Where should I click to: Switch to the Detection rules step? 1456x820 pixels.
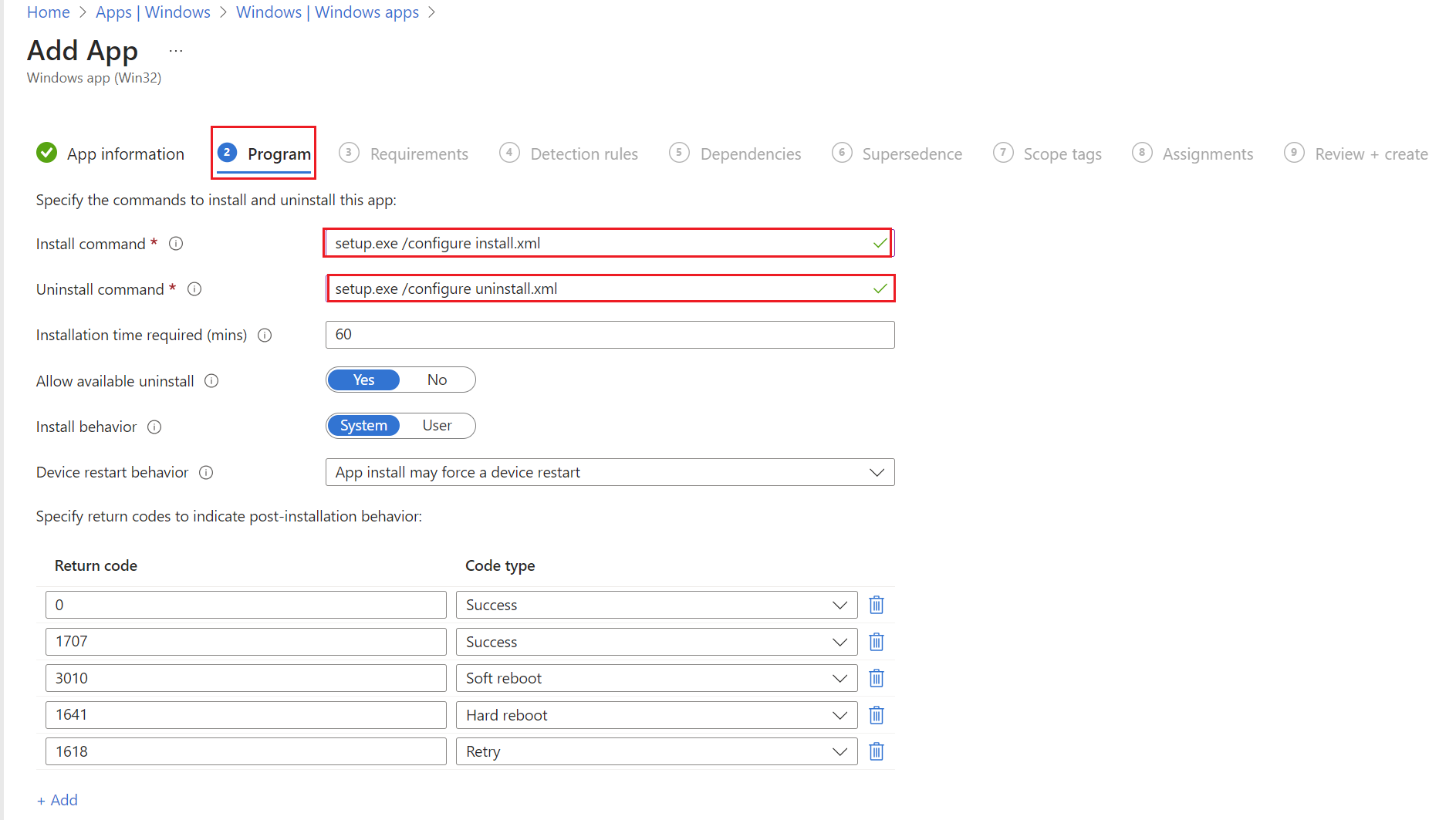(583, 153)
